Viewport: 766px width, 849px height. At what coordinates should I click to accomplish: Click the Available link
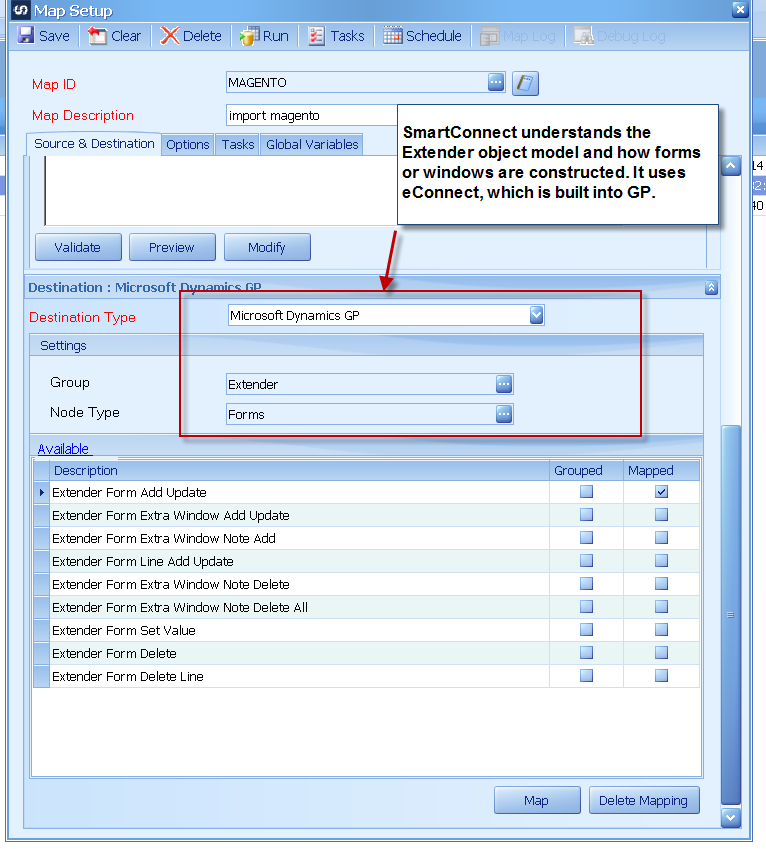pyautogui.click(x=63, y=449)
